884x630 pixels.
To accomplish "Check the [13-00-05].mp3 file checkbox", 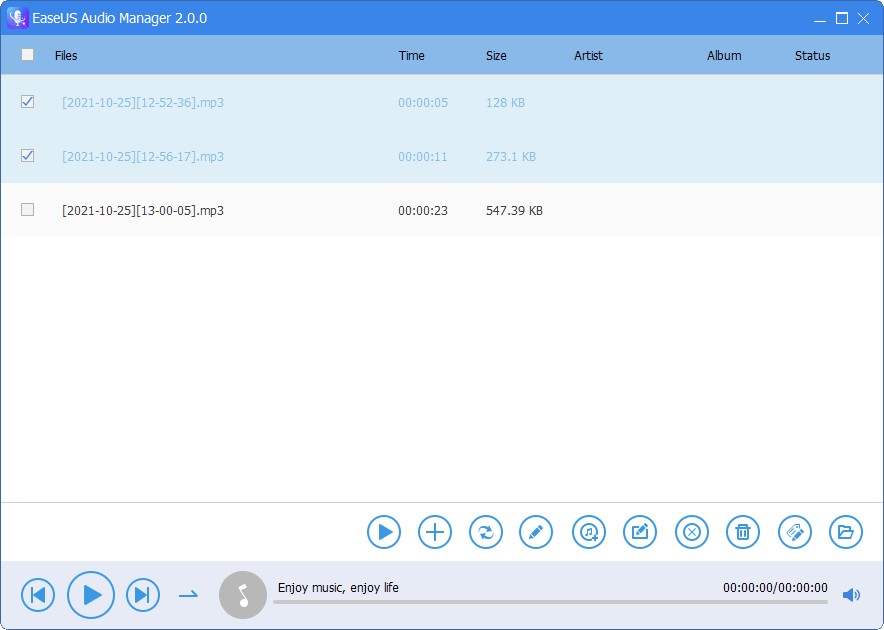I will click(28, 210).
